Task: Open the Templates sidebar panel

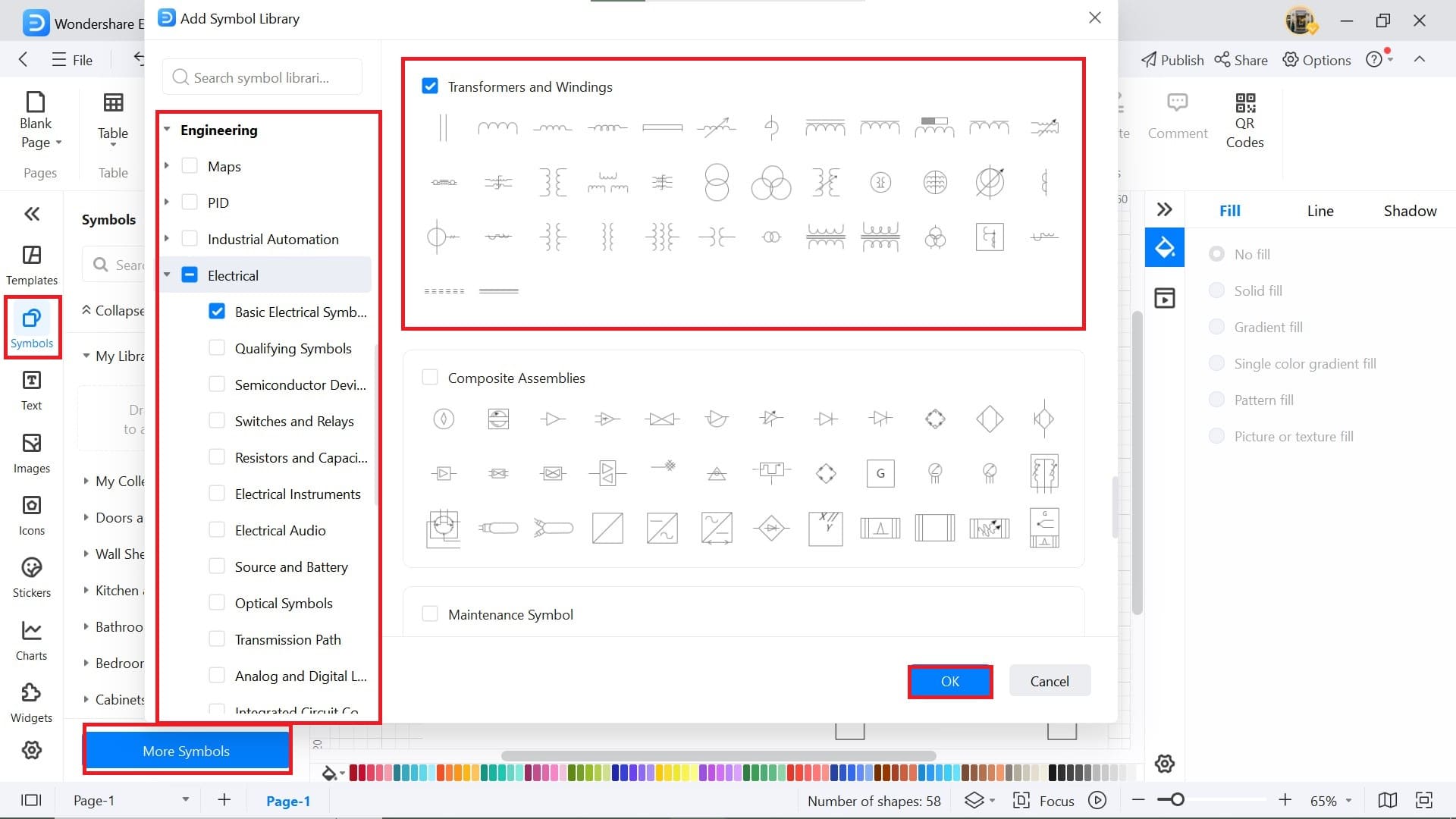Action: point(32,265)
